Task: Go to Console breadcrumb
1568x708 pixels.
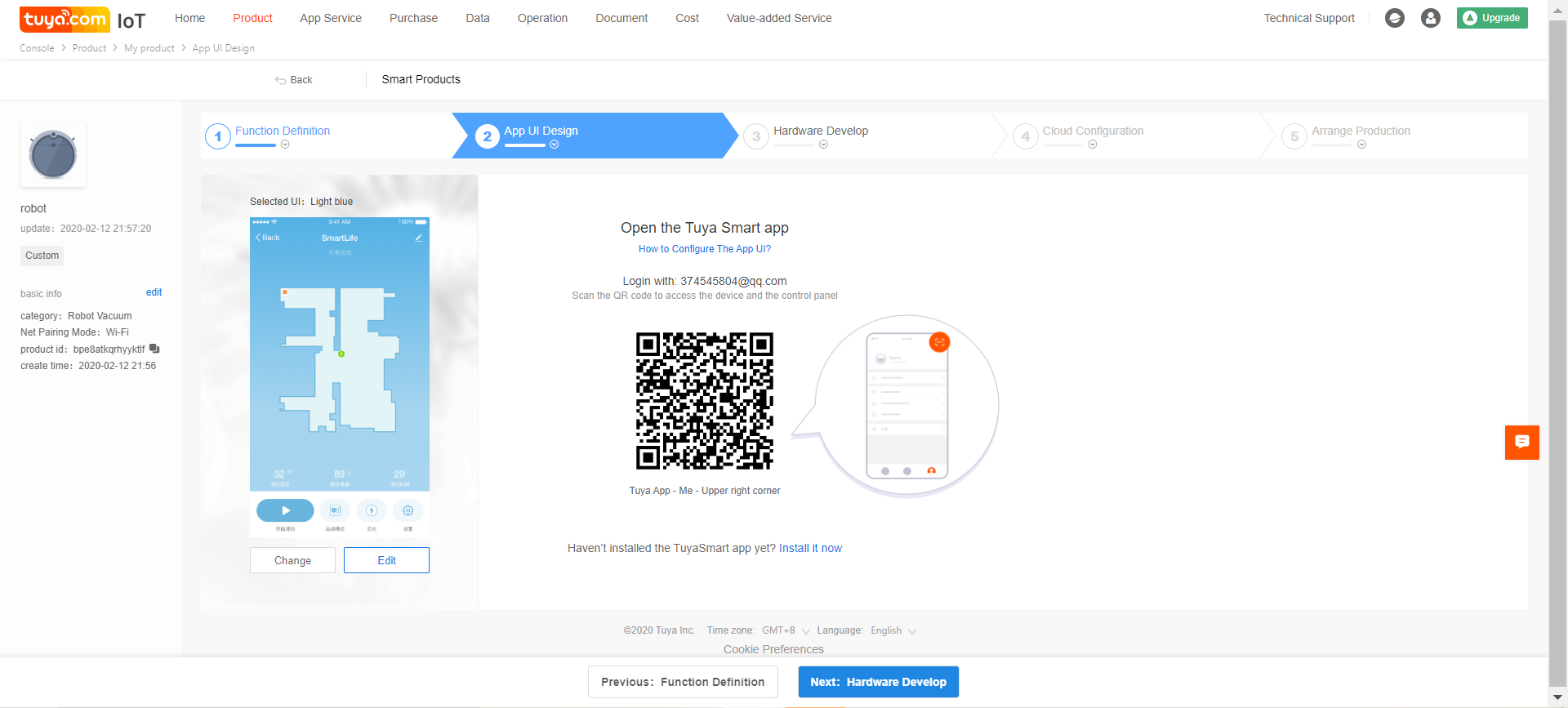Action: click(x=37, y=48)
